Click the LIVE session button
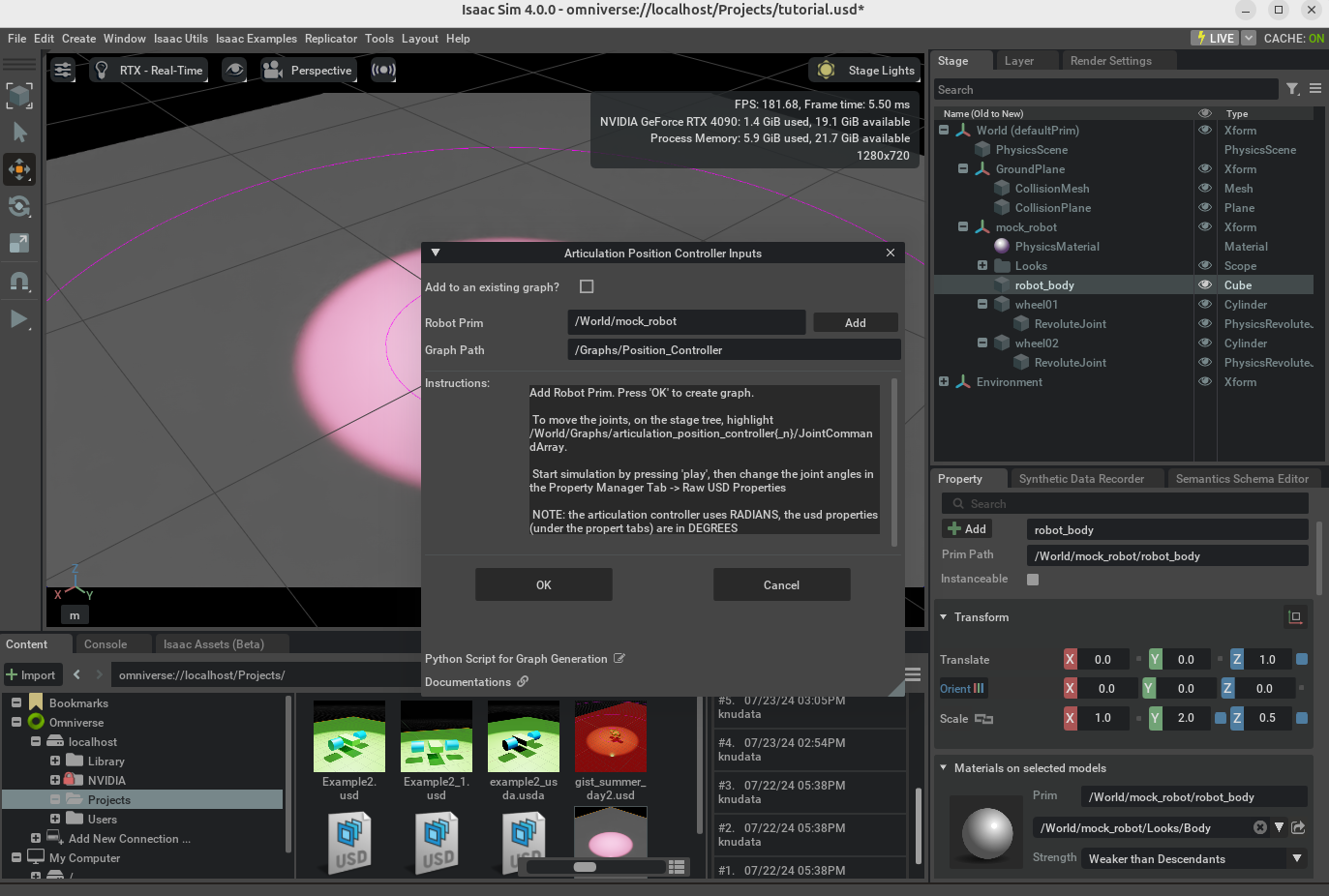The height and width of the screenshot is (896, 1329). point(1216,39)
